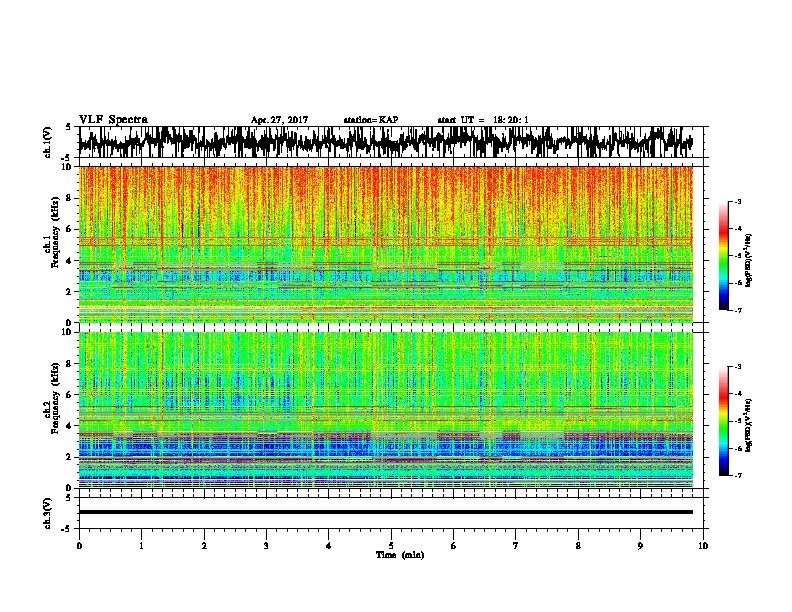
Task: Click the 'VLF Spectra' plot title
Action: [113, 120]
